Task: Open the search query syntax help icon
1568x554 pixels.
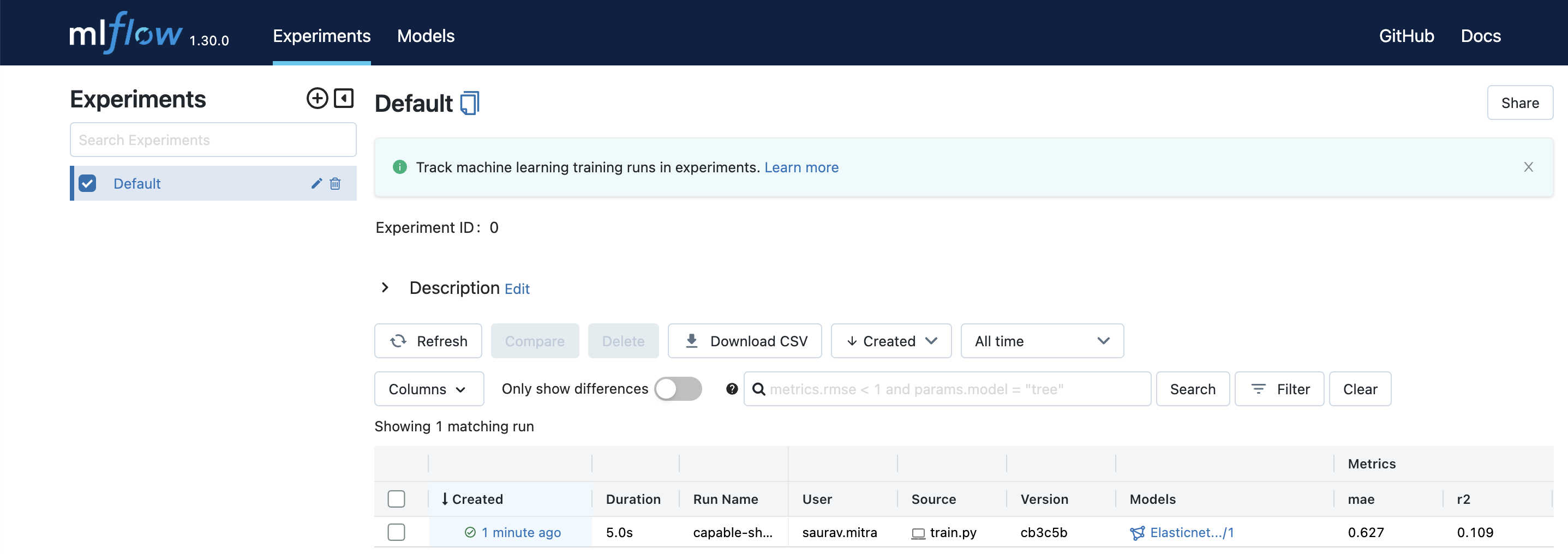Action: coord(731,389)
